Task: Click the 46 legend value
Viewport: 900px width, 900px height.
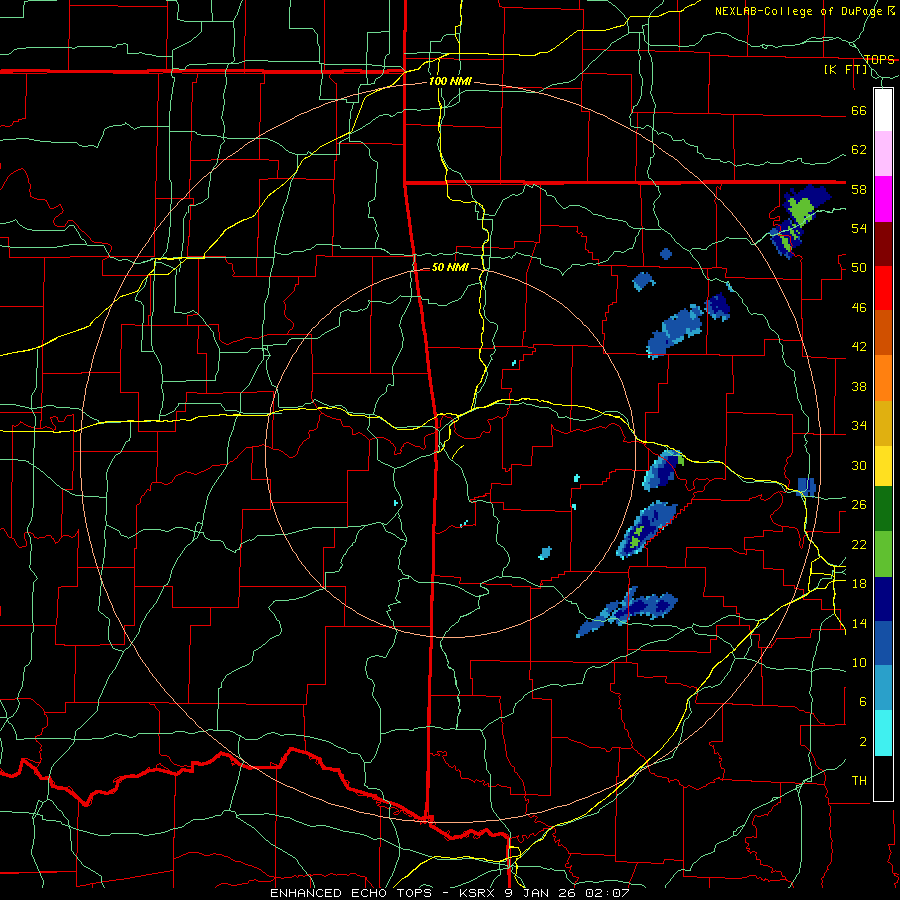Action: (859, 308)
